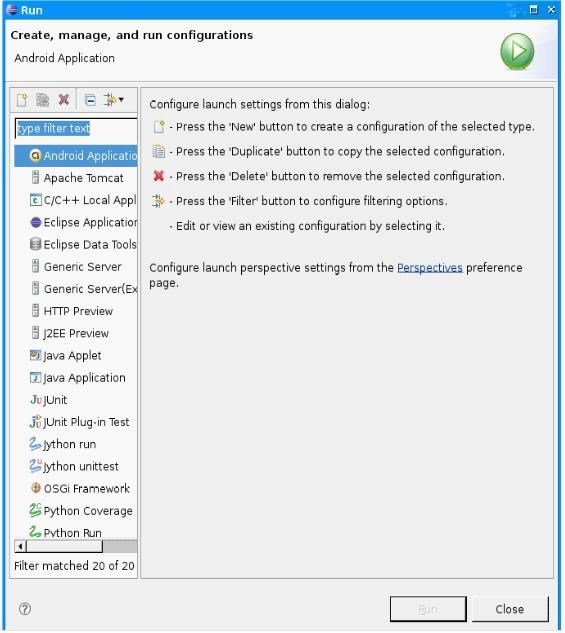Choose C/C++ Local Application entry

point(83,200)
